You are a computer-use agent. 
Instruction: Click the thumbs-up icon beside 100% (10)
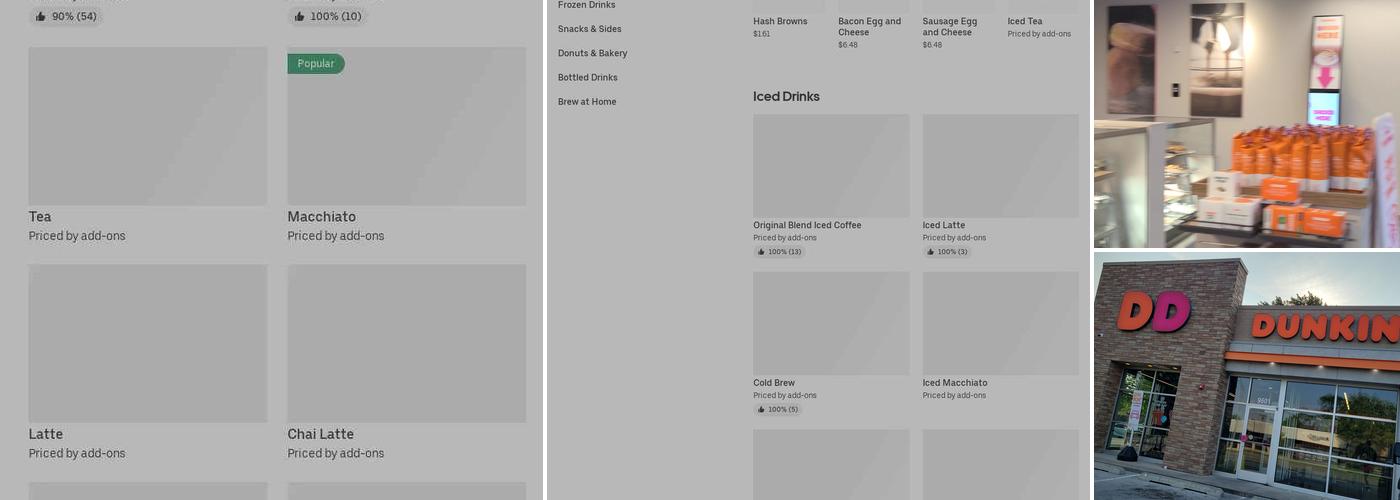click(299, 17)
